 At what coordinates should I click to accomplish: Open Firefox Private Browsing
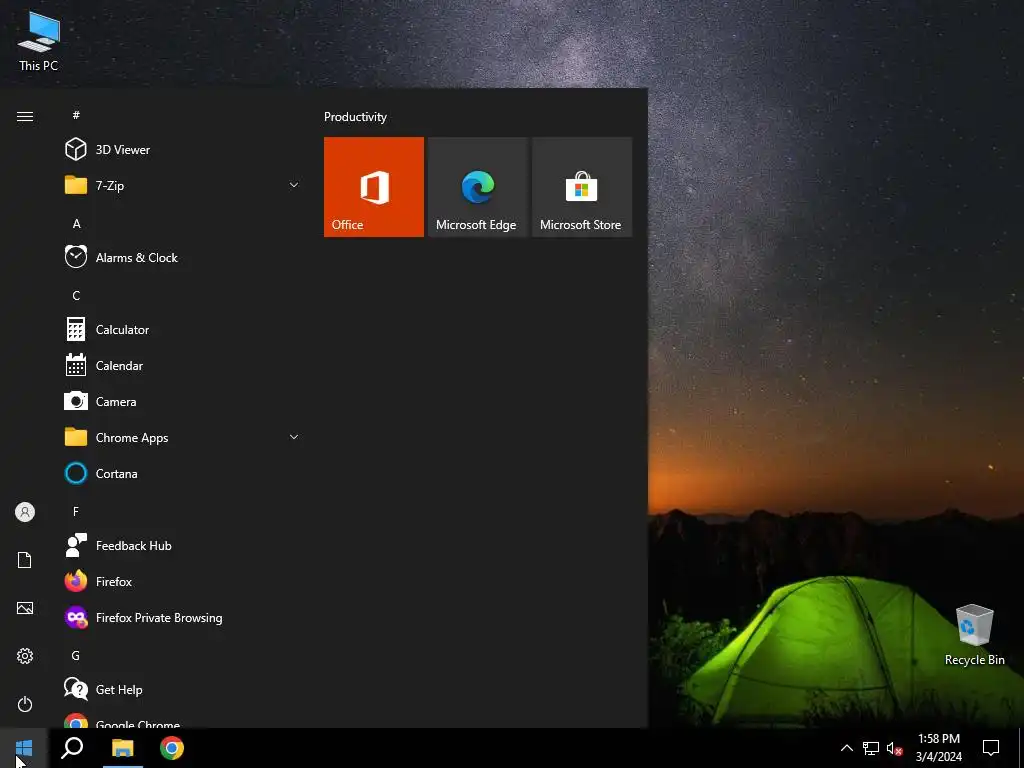183,618
